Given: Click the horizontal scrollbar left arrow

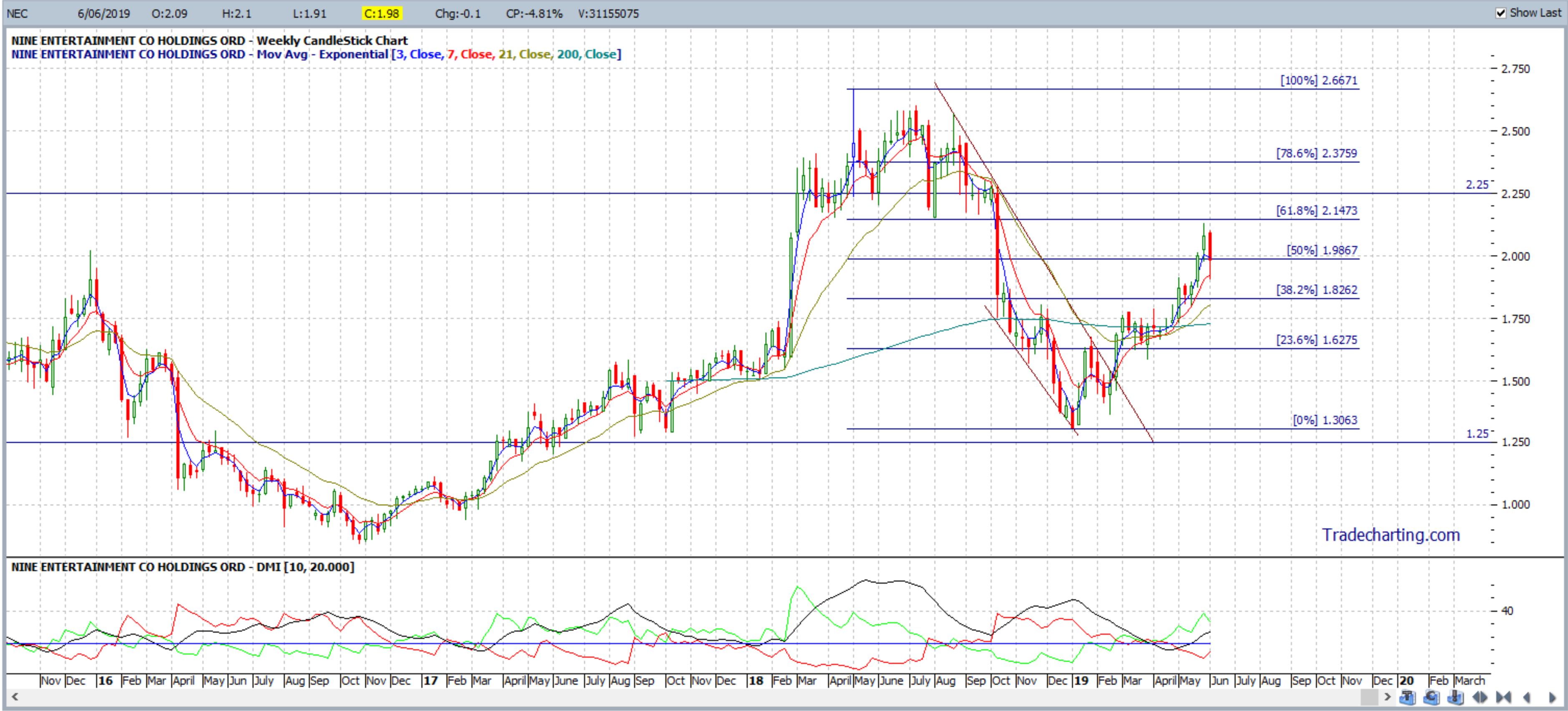Looking at the screenshot, I should [15, 697].
